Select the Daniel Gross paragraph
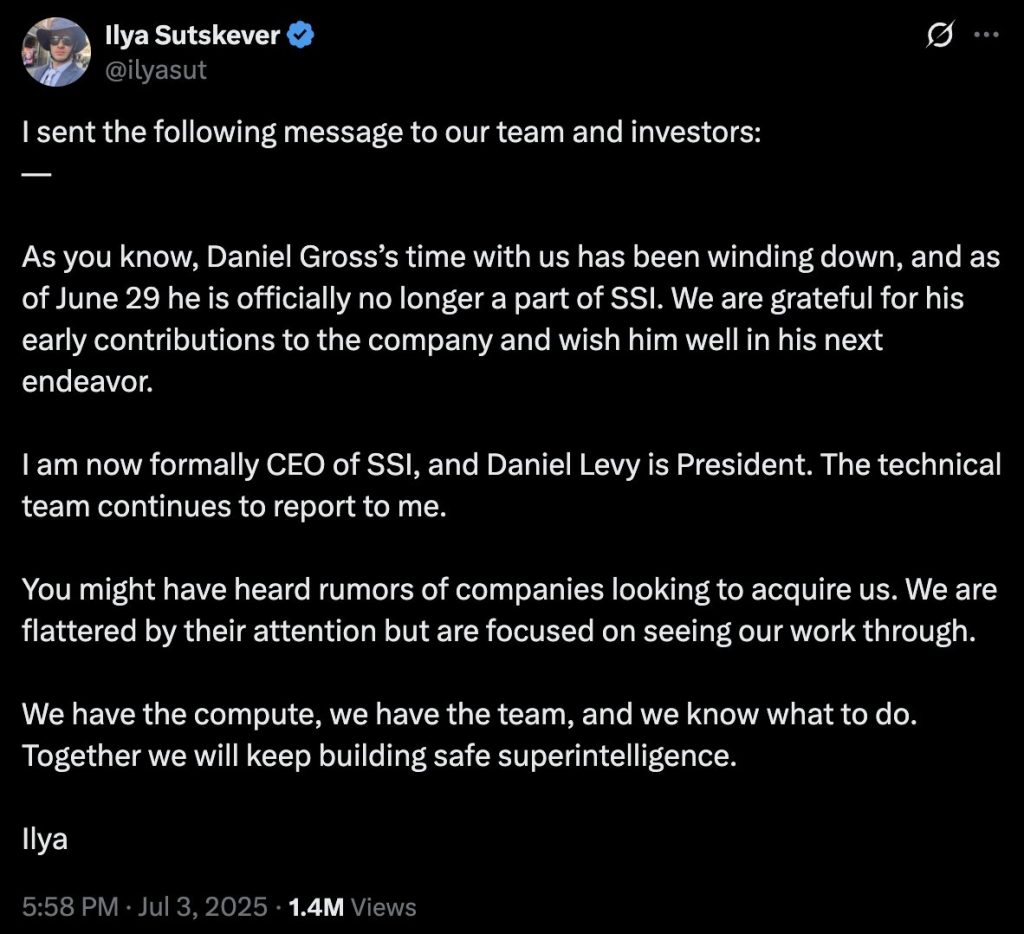Image resolution: width=1024 pixels, height=934 pixels. [x=511, y=319]
